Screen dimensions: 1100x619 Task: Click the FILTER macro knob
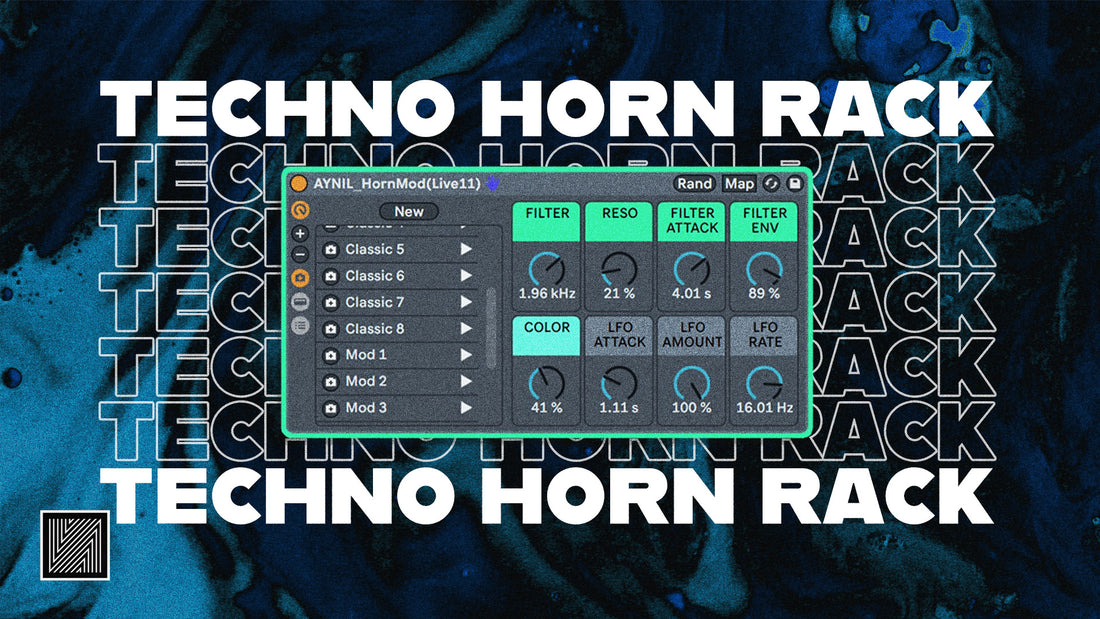pyautogui.click(x=548, y=268)
